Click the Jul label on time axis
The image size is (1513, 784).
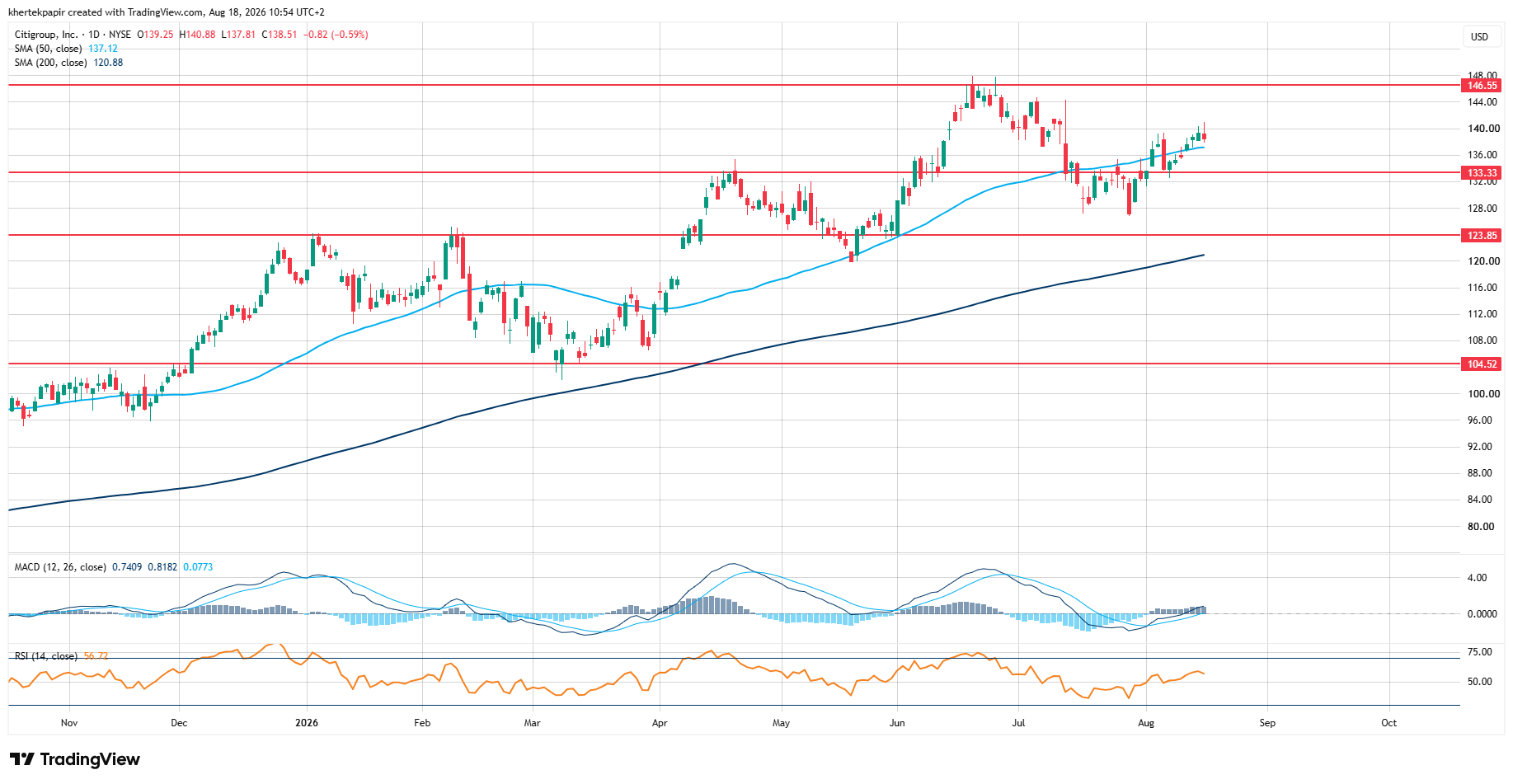pyautogui.click(x=1019, y=723)
